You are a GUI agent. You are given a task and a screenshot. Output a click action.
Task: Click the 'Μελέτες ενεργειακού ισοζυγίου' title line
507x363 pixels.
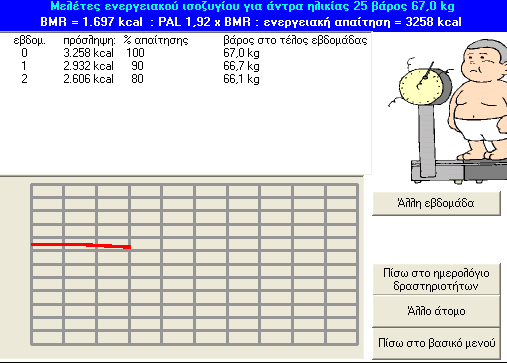252,6
